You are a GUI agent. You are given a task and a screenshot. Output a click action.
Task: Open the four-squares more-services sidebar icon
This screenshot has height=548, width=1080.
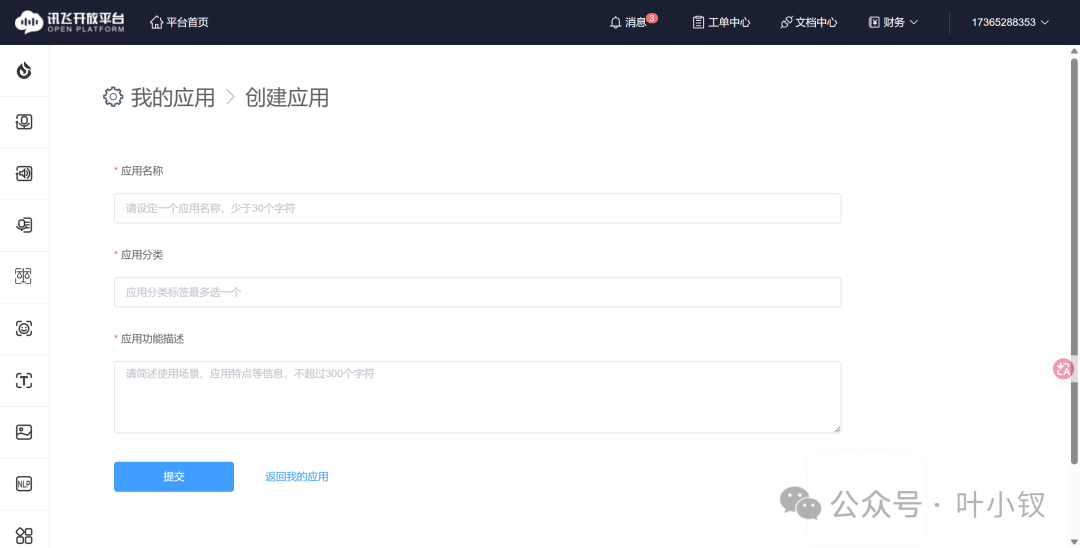(24, 536)
